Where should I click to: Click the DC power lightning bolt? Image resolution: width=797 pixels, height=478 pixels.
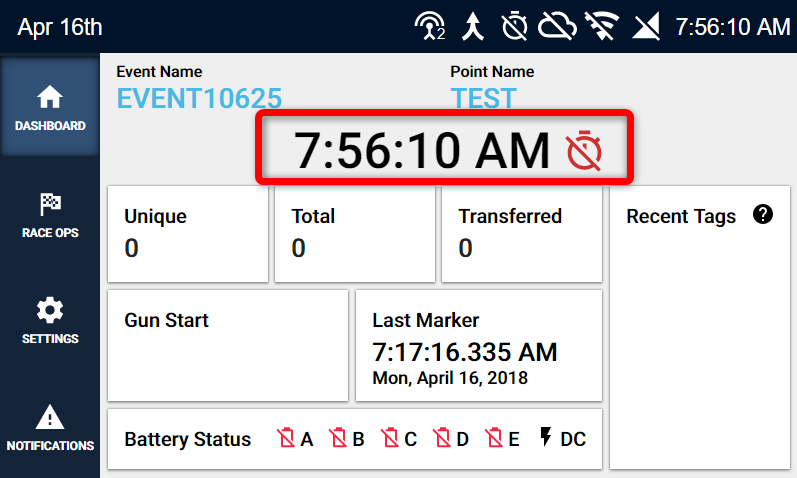pyautogui.click(x=545, y=438)
